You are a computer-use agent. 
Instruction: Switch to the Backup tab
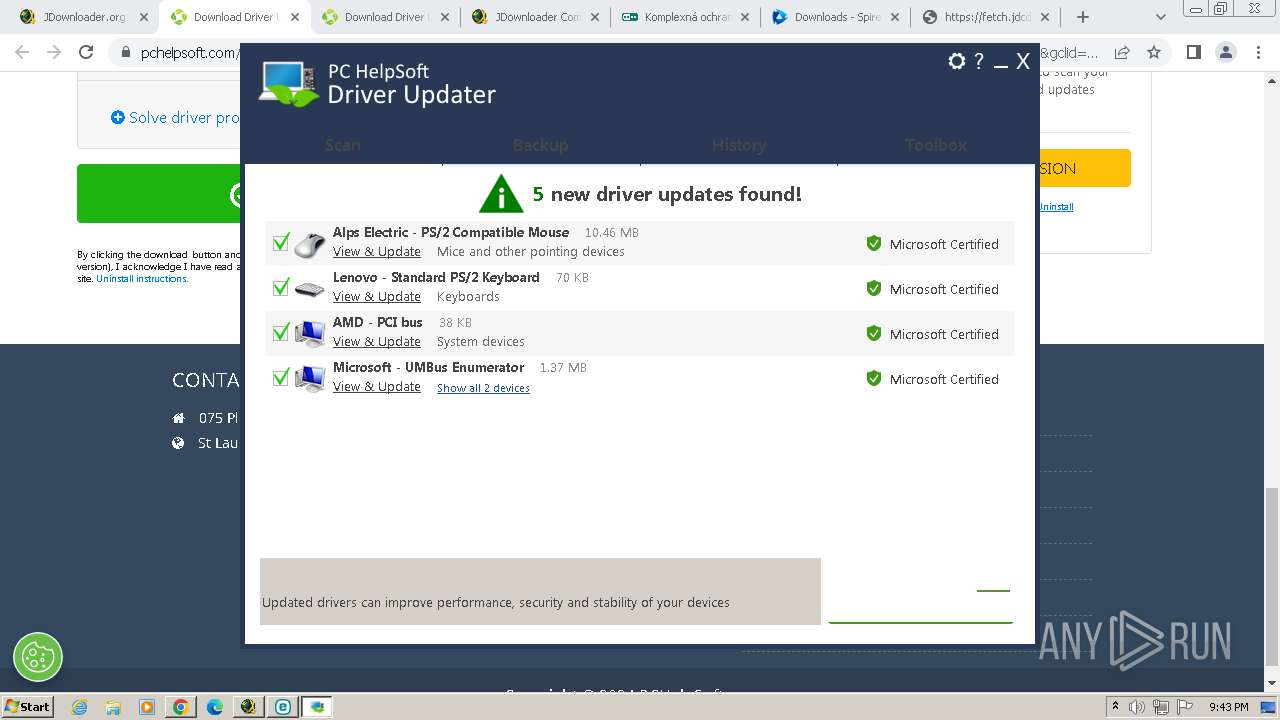(x=540, y=145)
